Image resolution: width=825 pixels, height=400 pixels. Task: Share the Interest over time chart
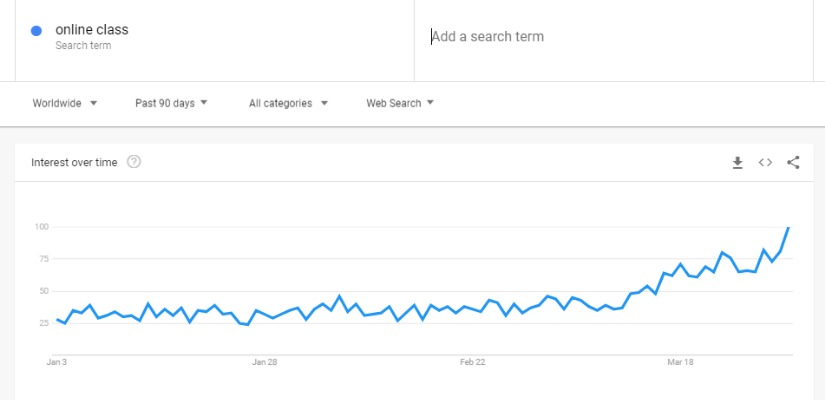[793, 163]
